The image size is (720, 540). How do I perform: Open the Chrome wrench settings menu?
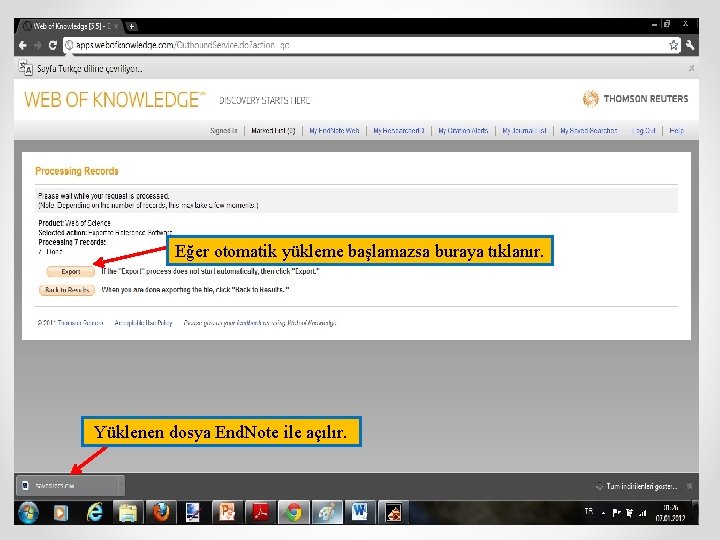tap(690, 45)
